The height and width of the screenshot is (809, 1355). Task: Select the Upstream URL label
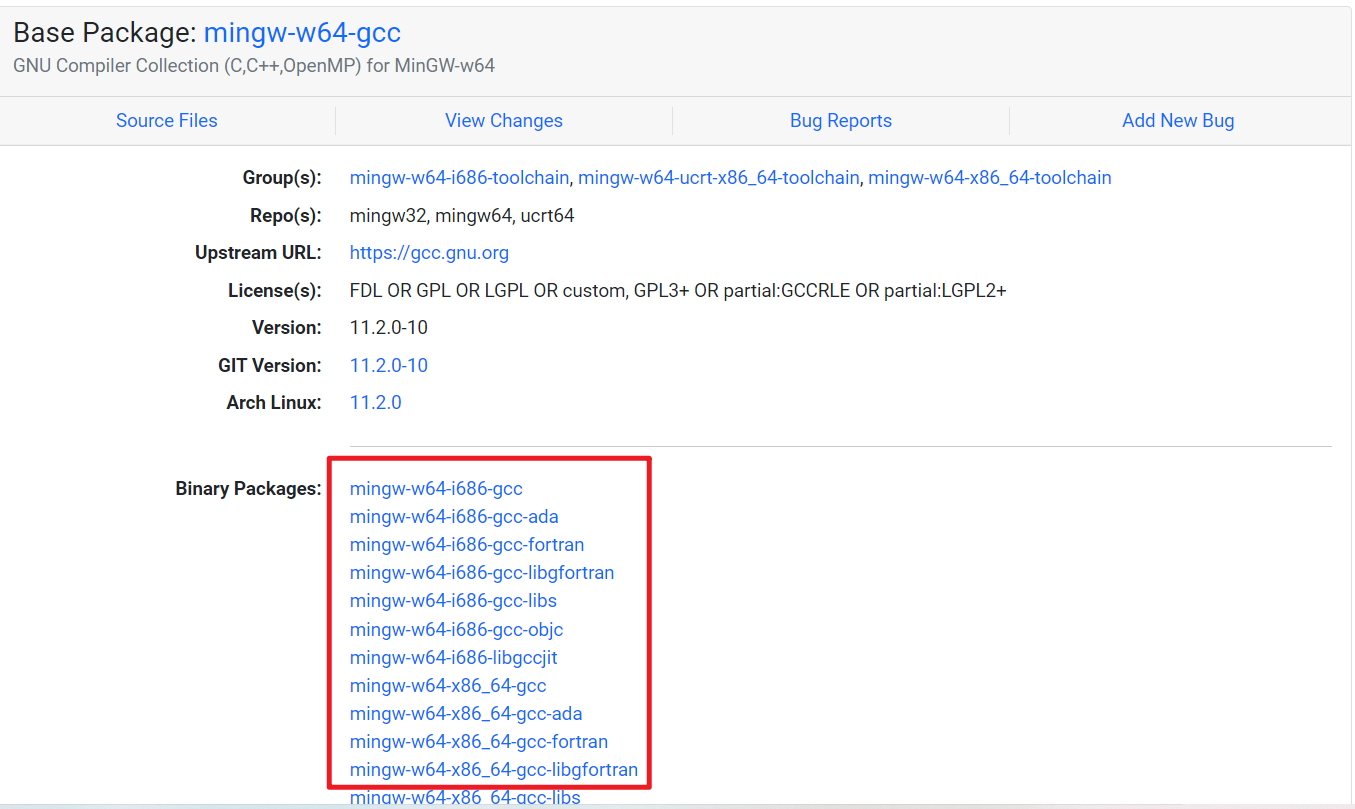coord(258,253)
